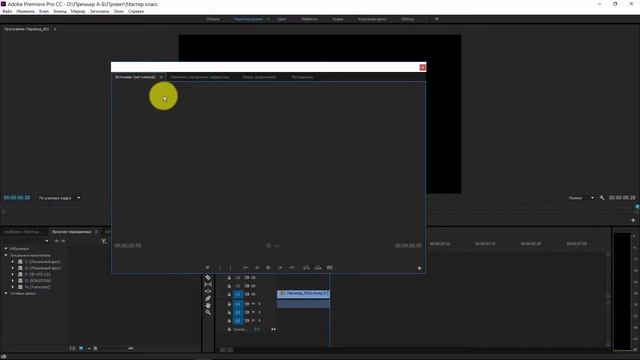The height and width of the screenshot is (360, 640).
Task: Switch to audio clip mixer tab
Action: click(259, 77)
